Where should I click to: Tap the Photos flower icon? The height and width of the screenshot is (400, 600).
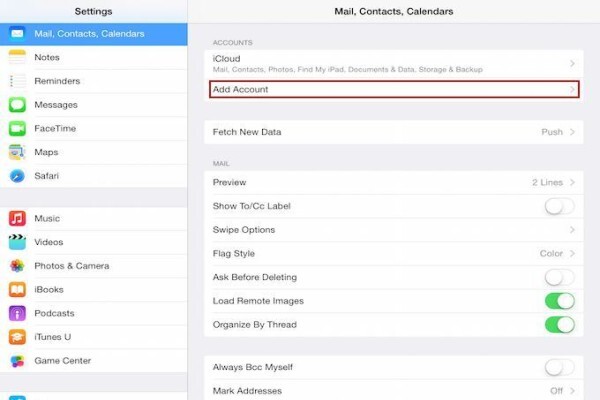coord(17,266)
